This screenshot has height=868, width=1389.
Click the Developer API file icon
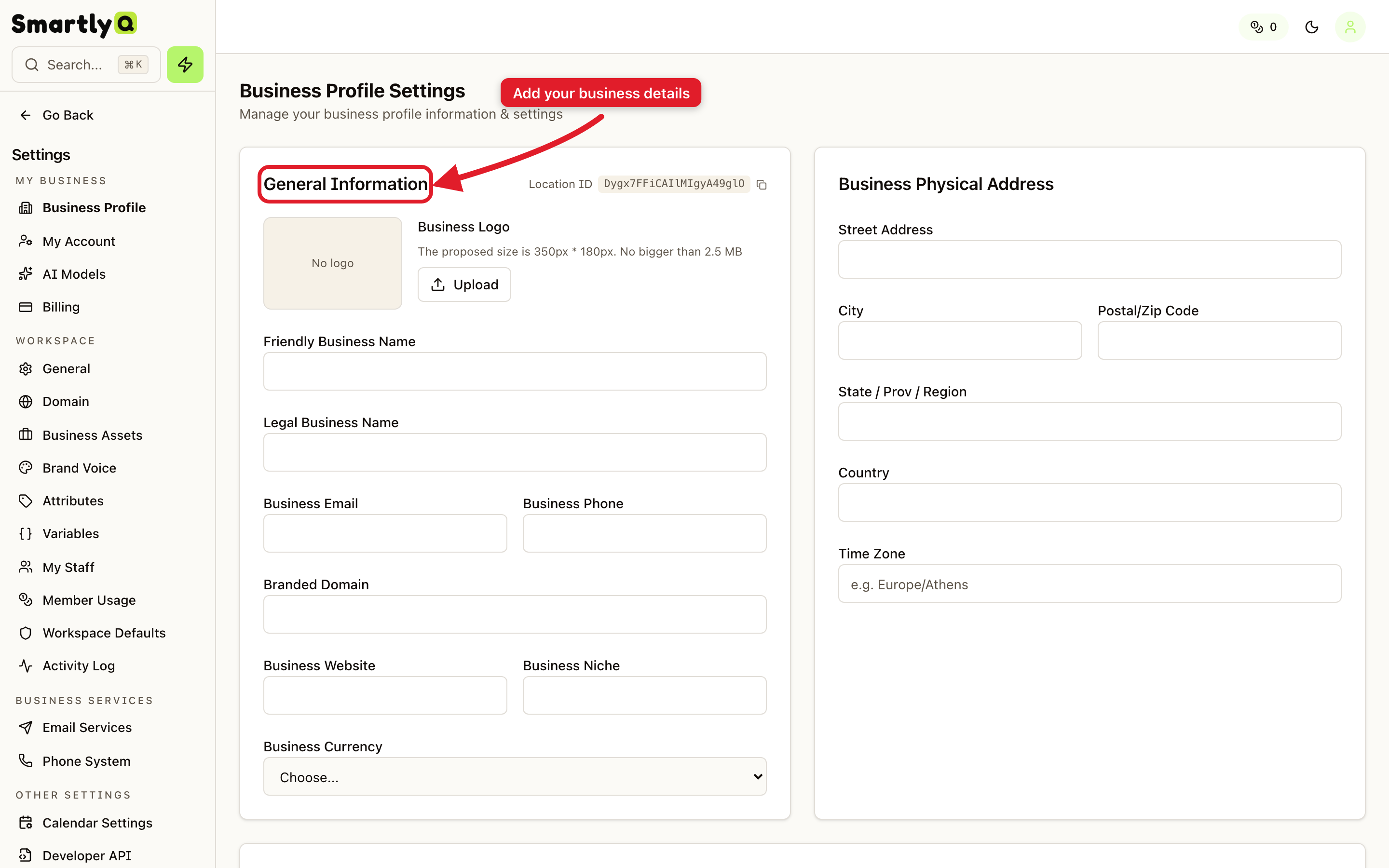pos(25,855)
